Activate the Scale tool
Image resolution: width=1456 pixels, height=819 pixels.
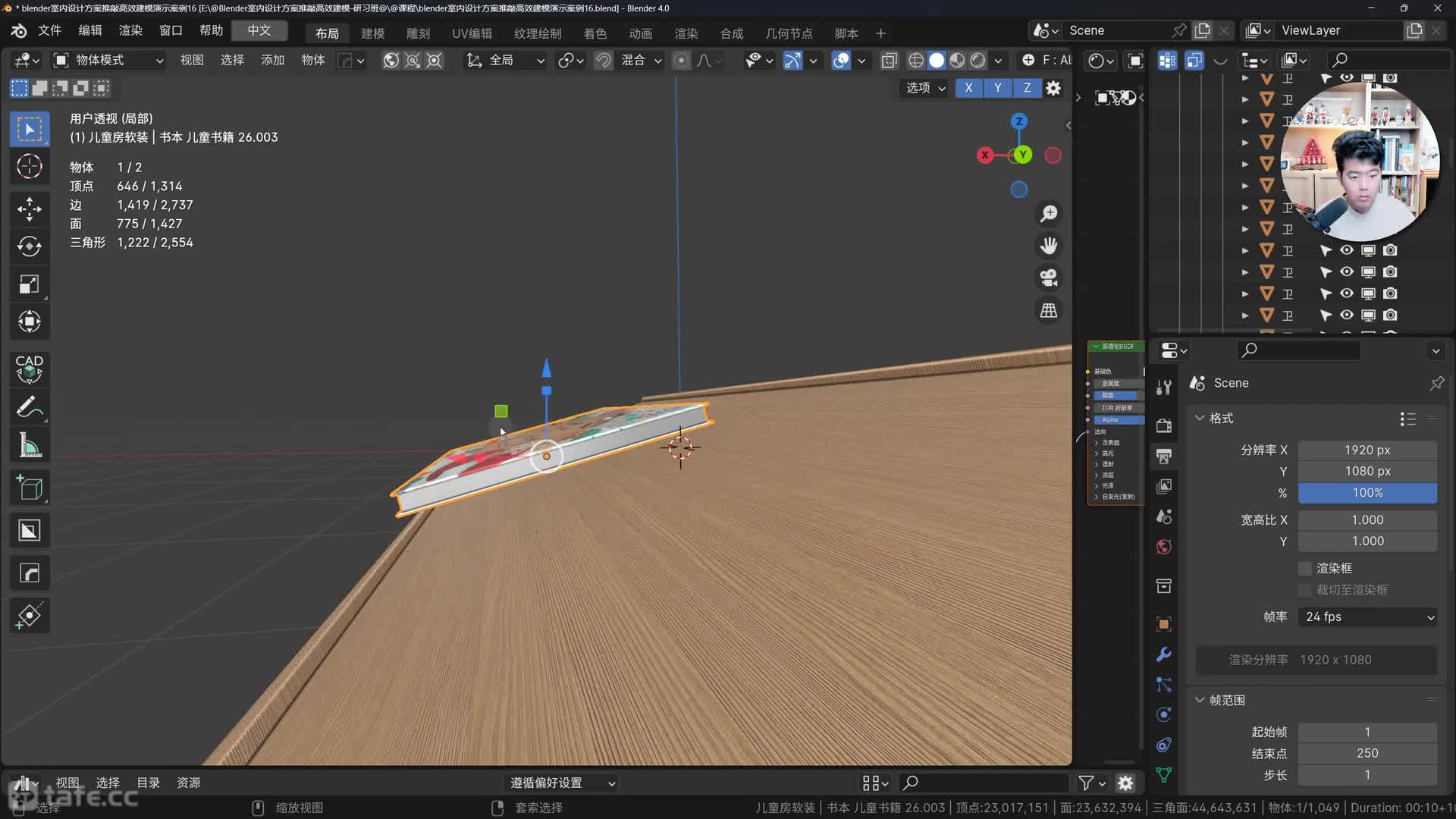(30, 284)
